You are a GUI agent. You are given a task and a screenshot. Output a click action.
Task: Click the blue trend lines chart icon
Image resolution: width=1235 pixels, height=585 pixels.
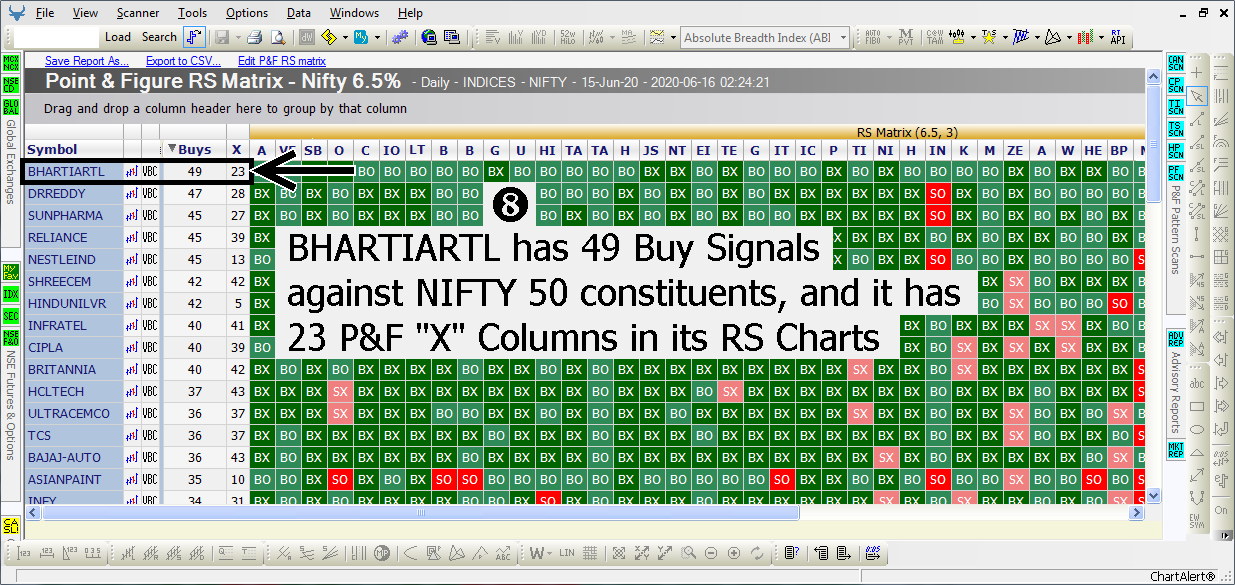(x=1021, y=37)
